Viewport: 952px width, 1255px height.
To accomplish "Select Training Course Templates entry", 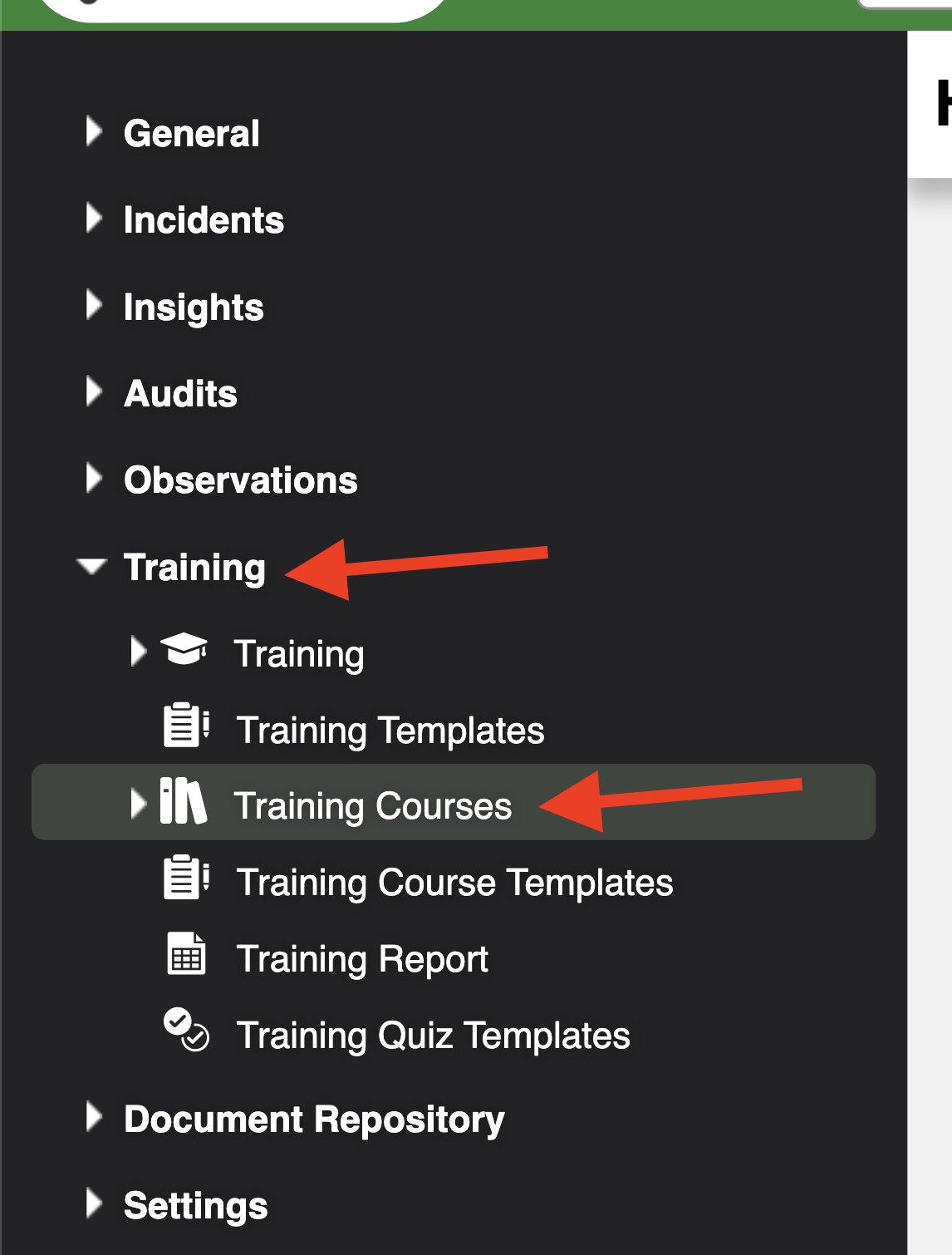I will click(x=455, y=883).
